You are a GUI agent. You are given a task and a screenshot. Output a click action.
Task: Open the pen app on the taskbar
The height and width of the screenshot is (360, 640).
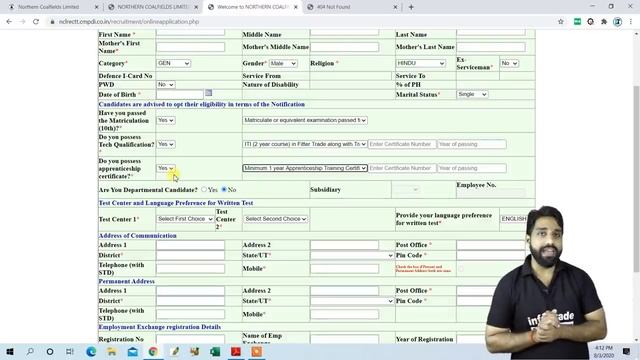pos(175,351)
